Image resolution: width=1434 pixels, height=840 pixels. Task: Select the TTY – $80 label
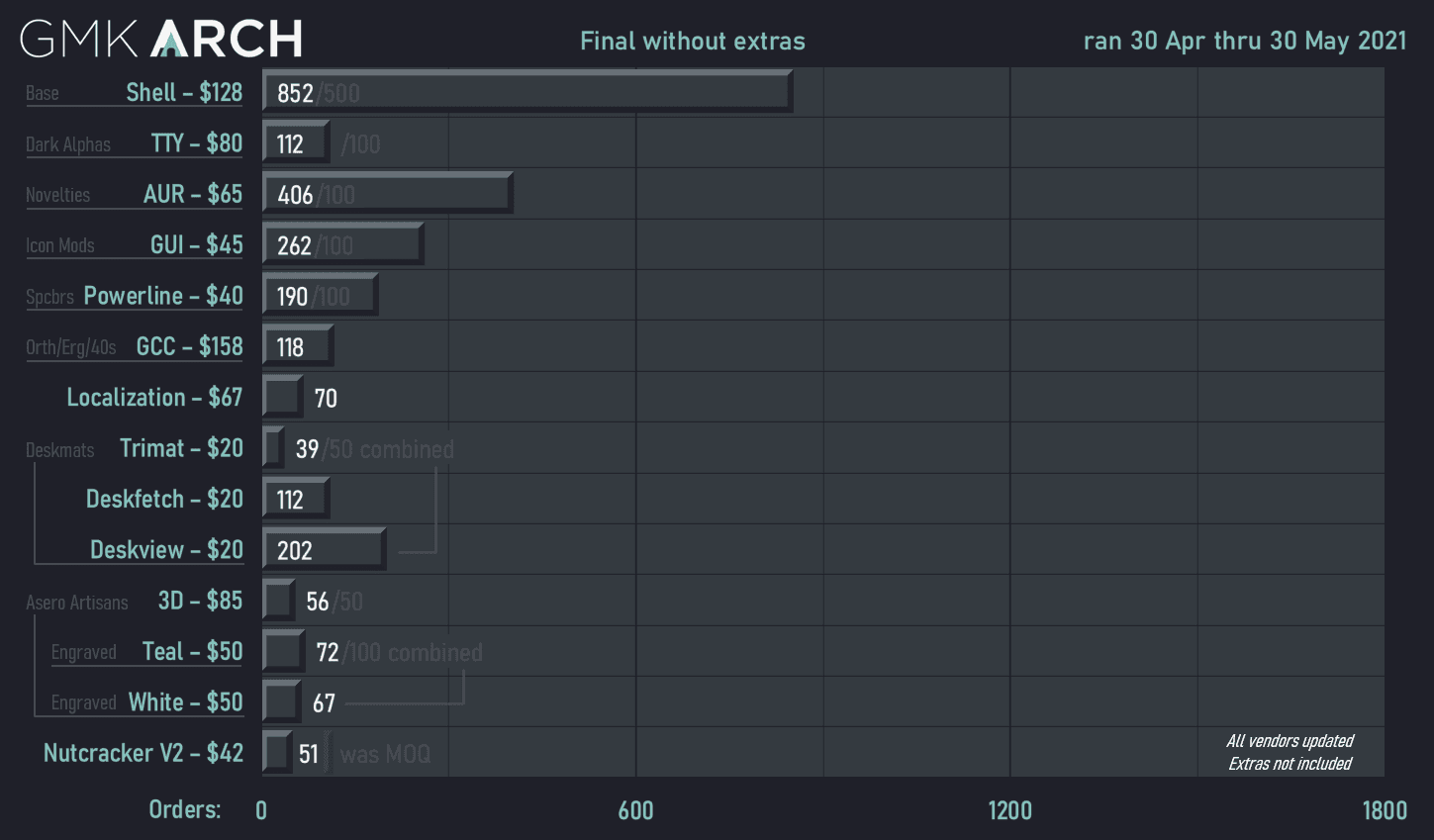click(x=197, y=143)
